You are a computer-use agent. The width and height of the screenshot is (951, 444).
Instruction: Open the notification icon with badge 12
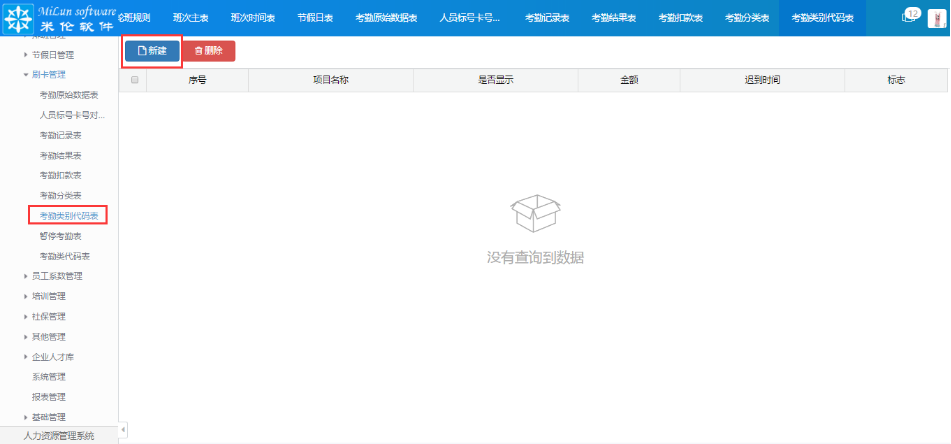pyautogui.click(x=908, y=18)
